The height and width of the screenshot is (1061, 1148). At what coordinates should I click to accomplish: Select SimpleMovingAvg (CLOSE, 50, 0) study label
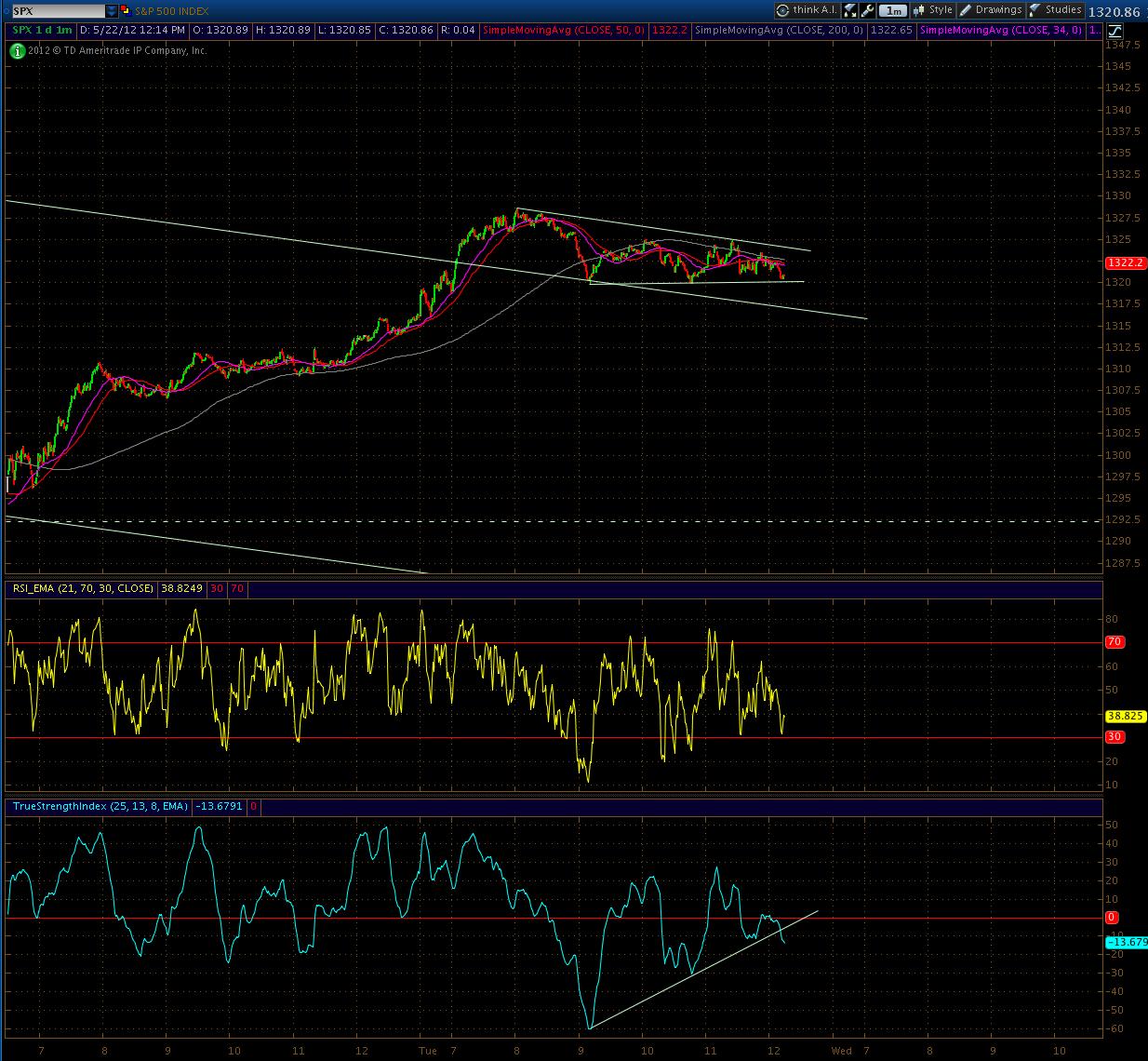coord(564,31)
